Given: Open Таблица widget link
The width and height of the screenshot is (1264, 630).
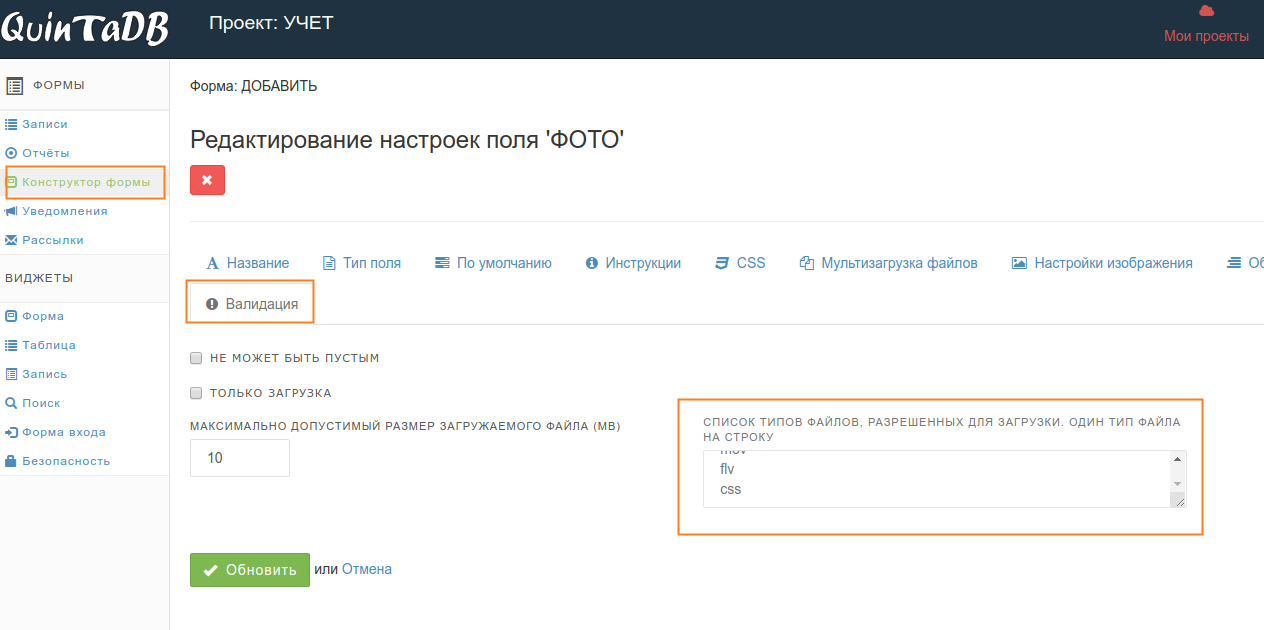Looking at the screenshot, I should click(49, 345).
